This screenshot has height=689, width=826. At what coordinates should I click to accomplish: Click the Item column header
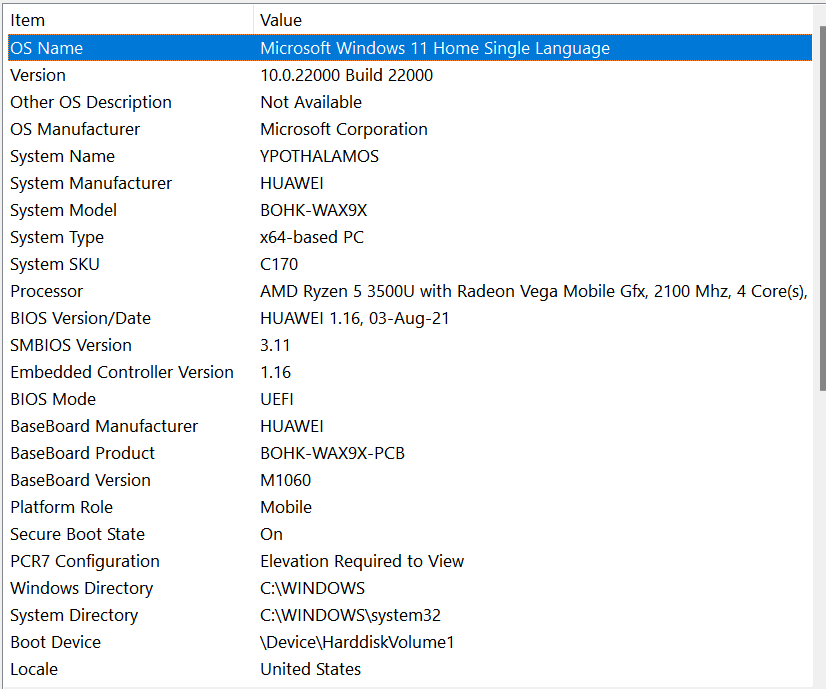pyautogui.click(x=130, y=20)
